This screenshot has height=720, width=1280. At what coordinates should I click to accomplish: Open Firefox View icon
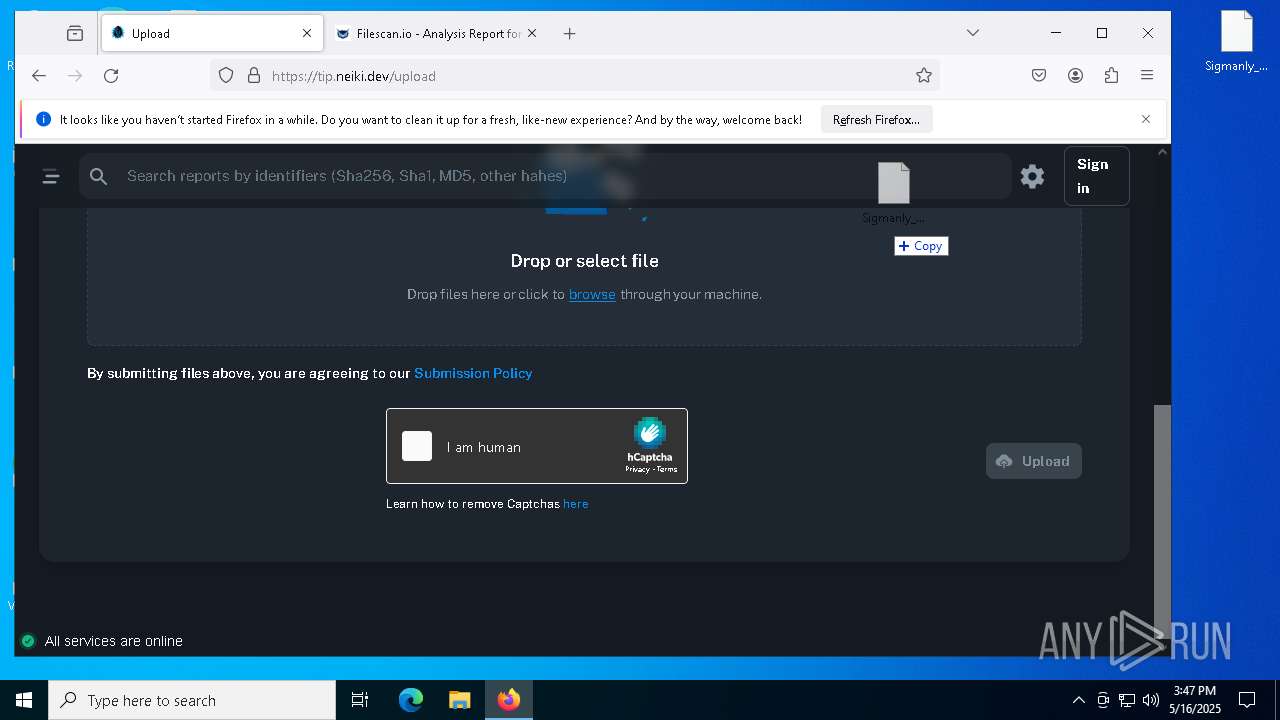point(75,33)
